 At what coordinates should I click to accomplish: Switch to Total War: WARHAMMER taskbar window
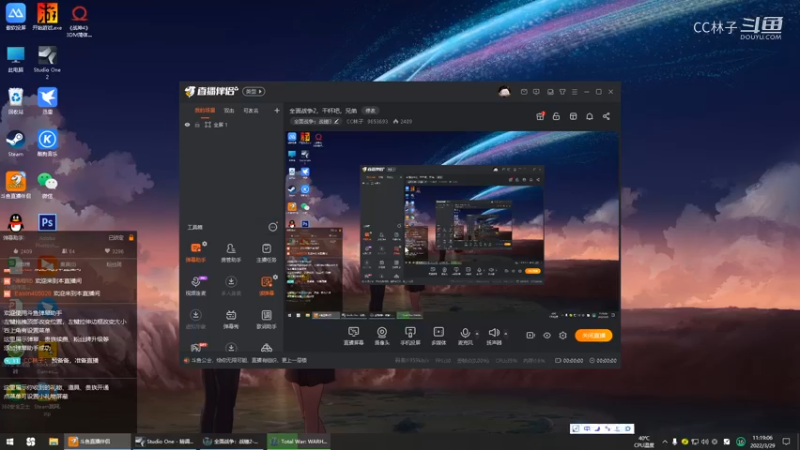point(298,441)
